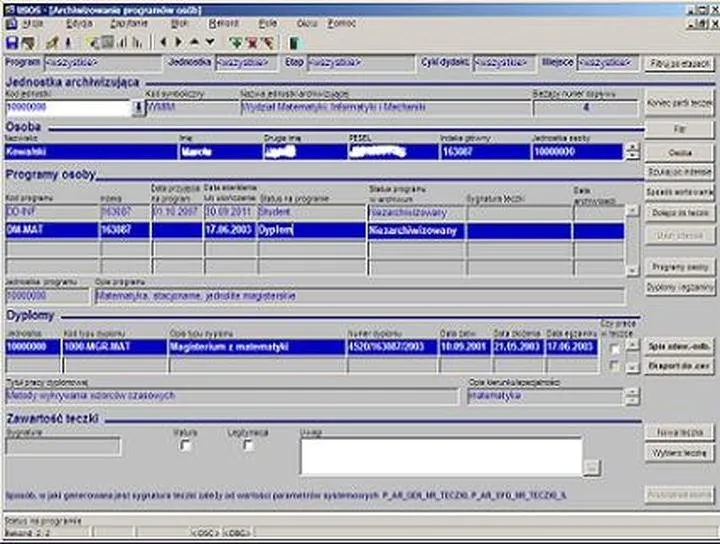Click inside the Uwagi text field

pyautogui.click(x=440, y=455)
